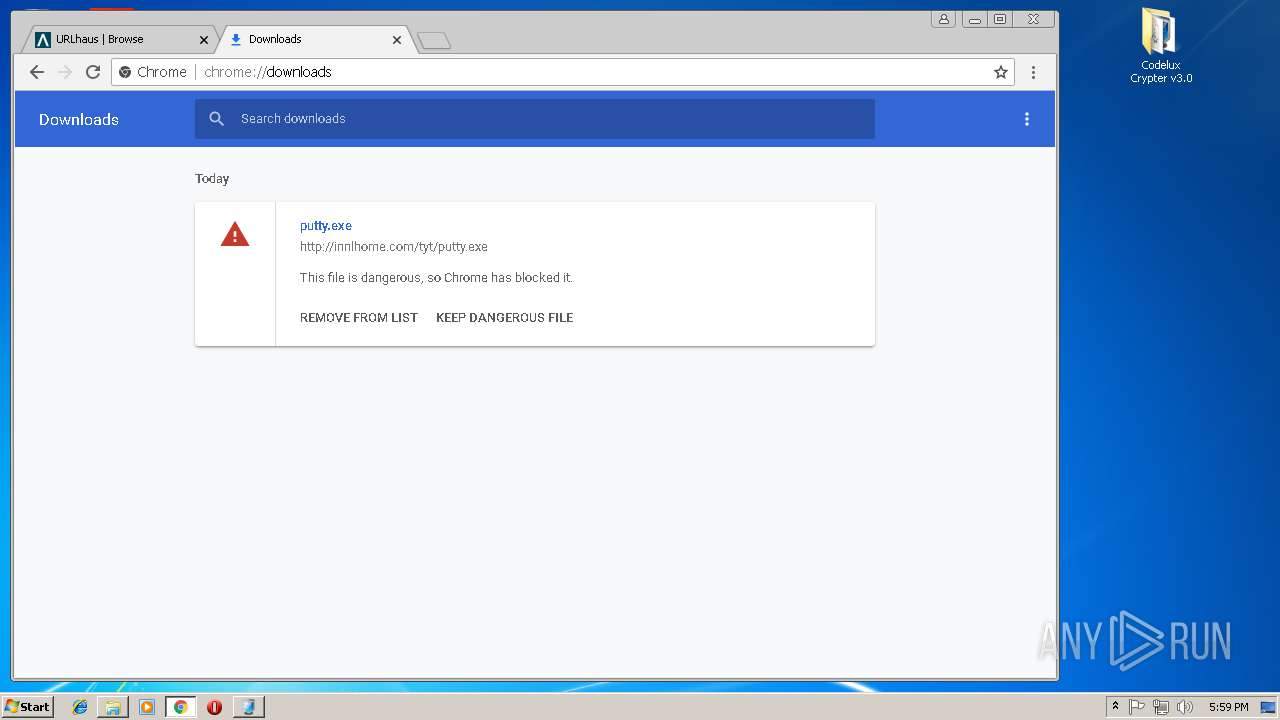This screenshot has width=1280, height=720.
Task: Bookmark page with the star icon
Action: tap(1000, 72)
